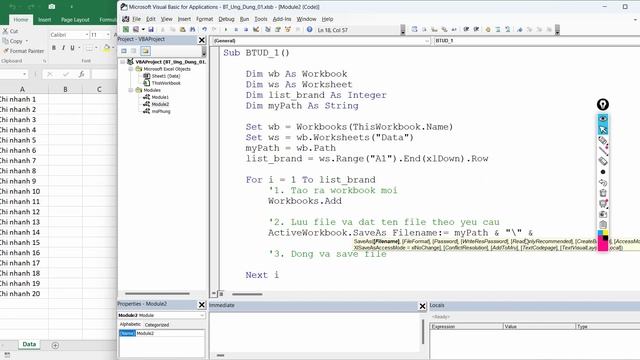
Task: Toggle eye visibility in annotation toolbar
Action: tap(603, 118)
